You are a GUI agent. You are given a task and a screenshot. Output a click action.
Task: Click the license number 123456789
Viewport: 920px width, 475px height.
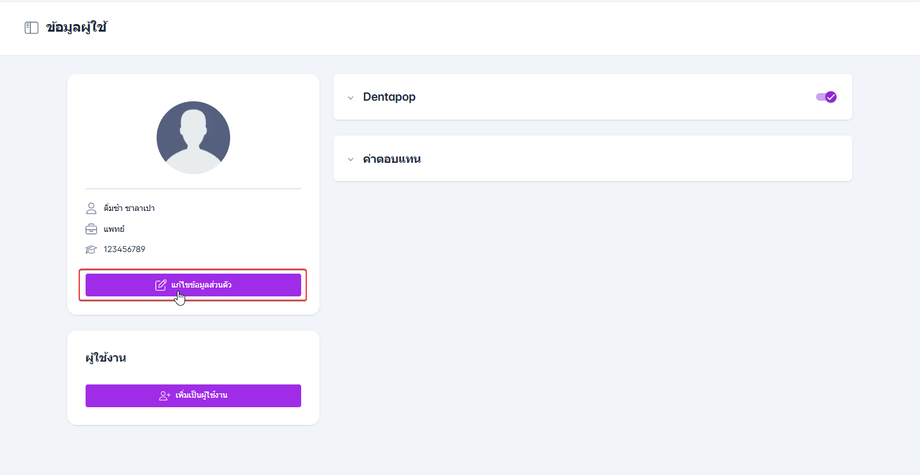tap(124, 249)
